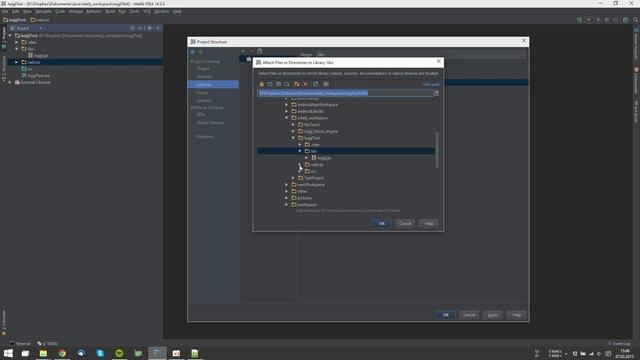Viewport: 640px width, 360px height.
Task: Click Cancel in Attach Files dialog
Action: (405, 224)
